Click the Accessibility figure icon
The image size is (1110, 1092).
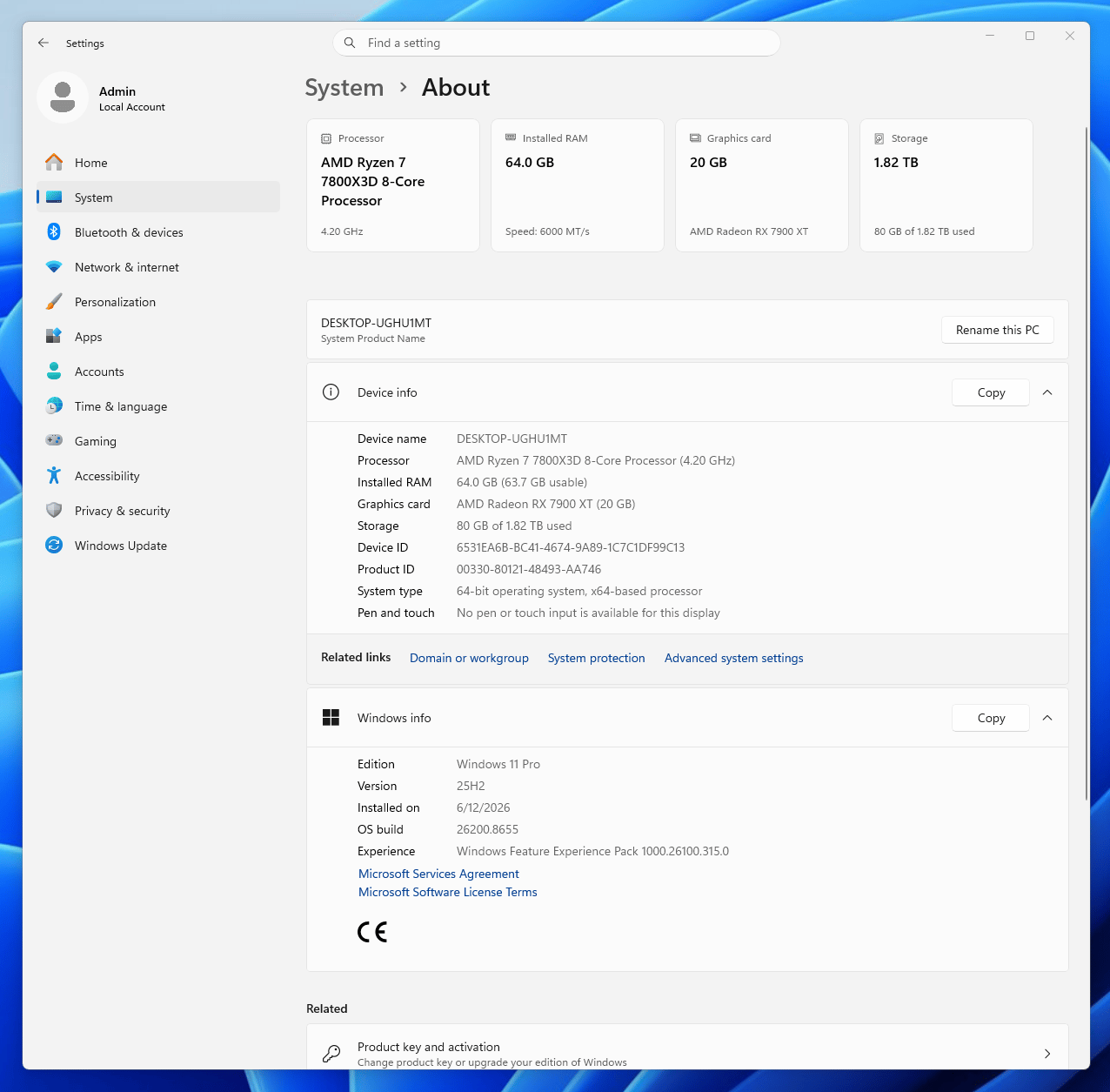tap(54, 476)
